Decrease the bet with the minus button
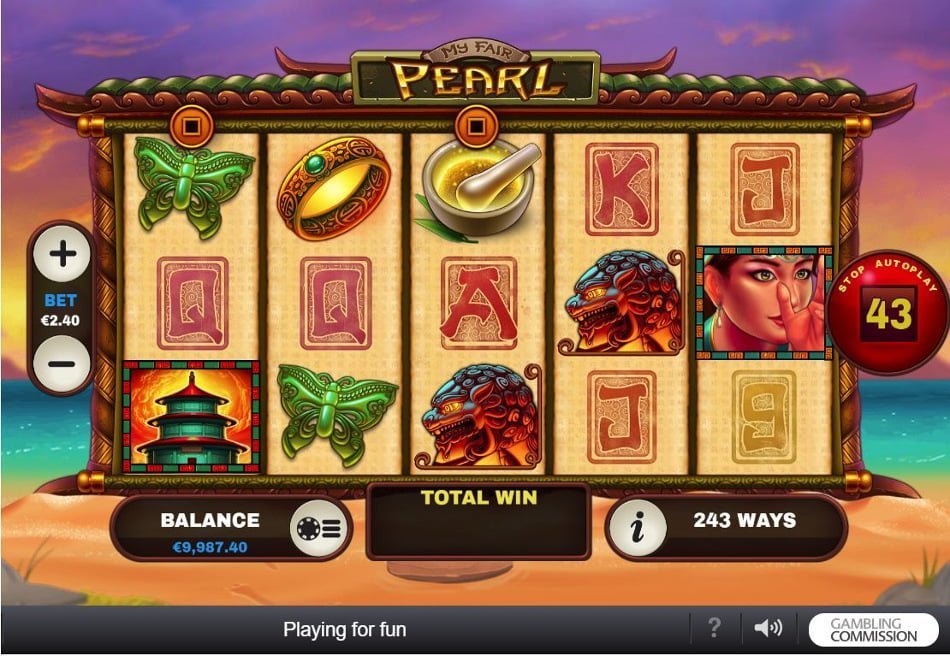 (62, 363)
